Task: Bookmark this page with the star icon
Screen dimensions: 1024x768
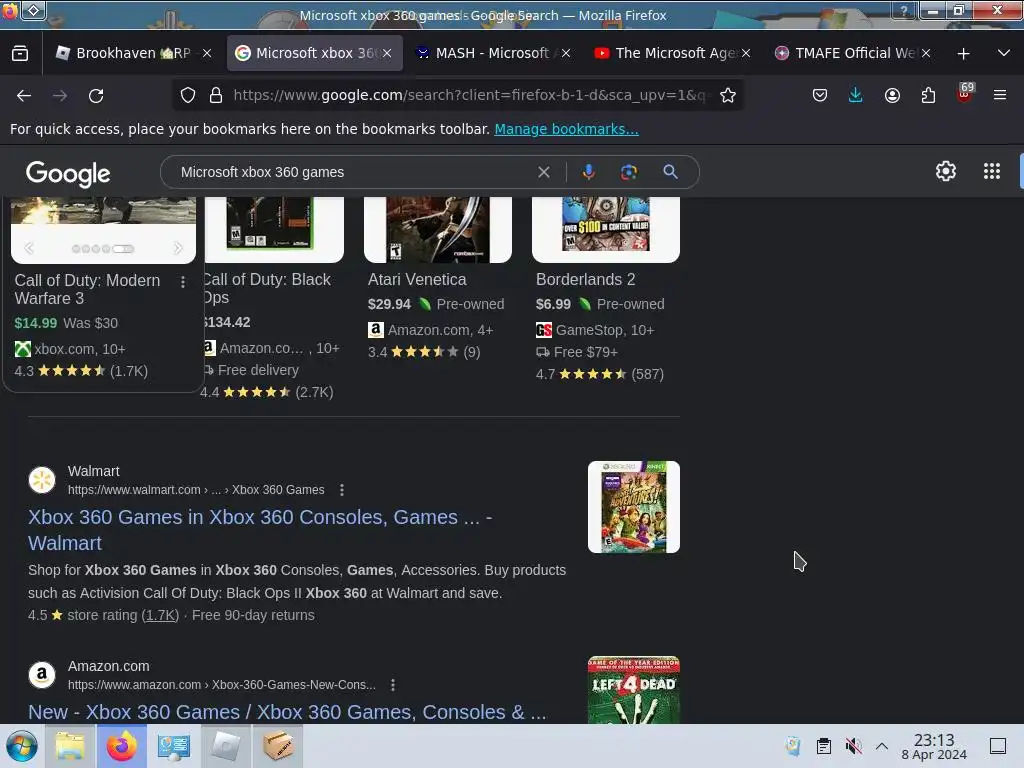Action: tap(728, 95)
